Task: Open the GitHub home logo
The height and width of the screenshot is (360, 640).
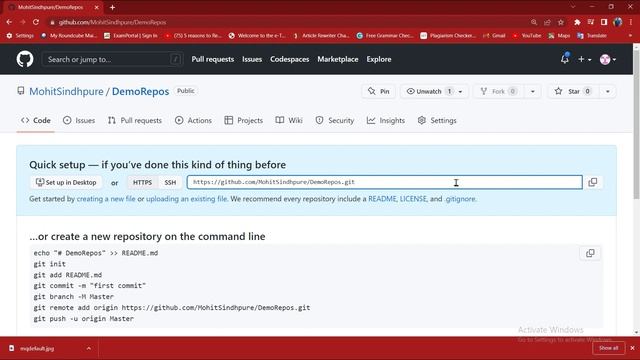Action: 25,59
